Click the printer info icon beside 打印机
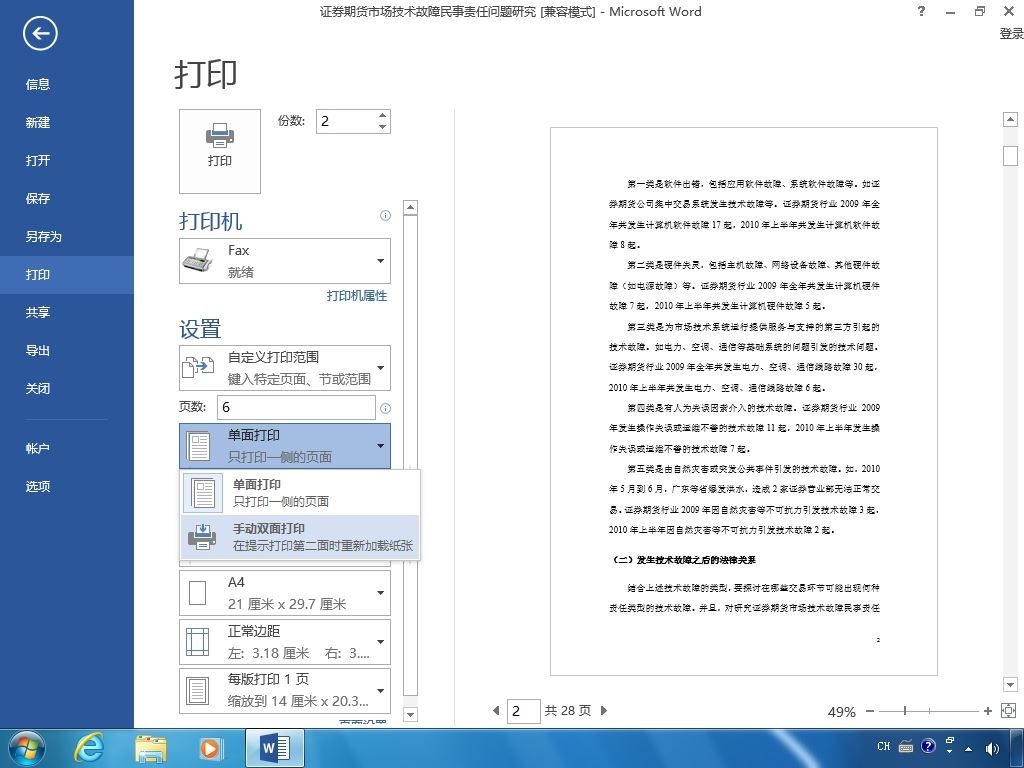This screenshot has height=768, width=1024. coord(385,216)
